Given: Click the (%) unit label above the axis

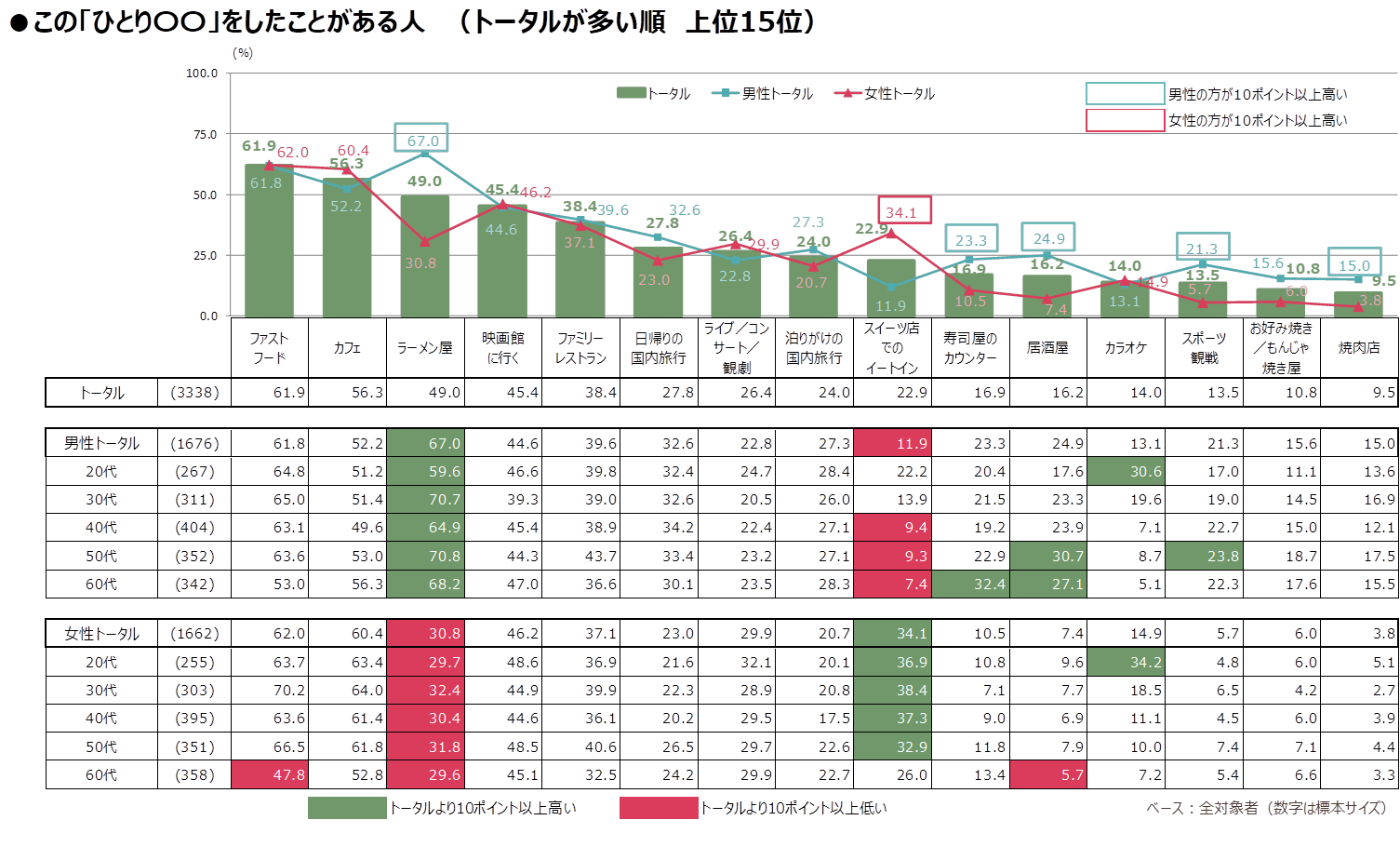Looking at the screenshot, I should tap(243, 53).
